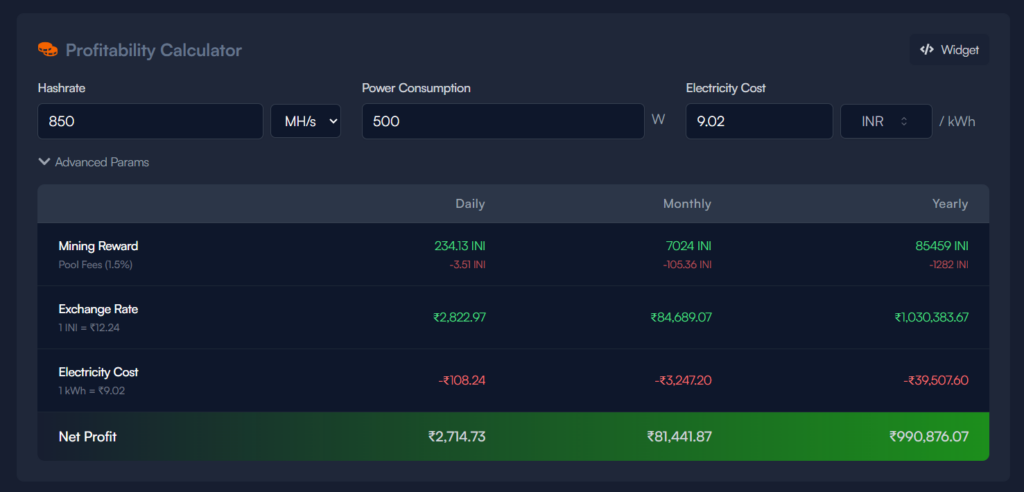Click into the Hashrate input field
This screenshot has height=492, width=1024.
click(150, 121)
